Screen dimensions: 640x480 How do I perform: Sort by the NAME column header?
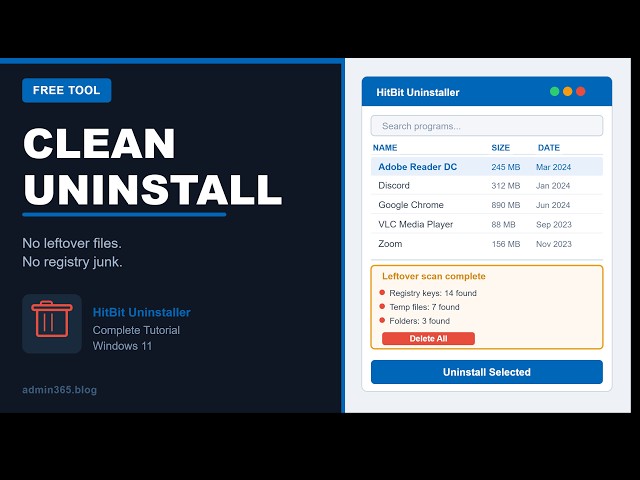pyautogui.click(x=385, y=148)
